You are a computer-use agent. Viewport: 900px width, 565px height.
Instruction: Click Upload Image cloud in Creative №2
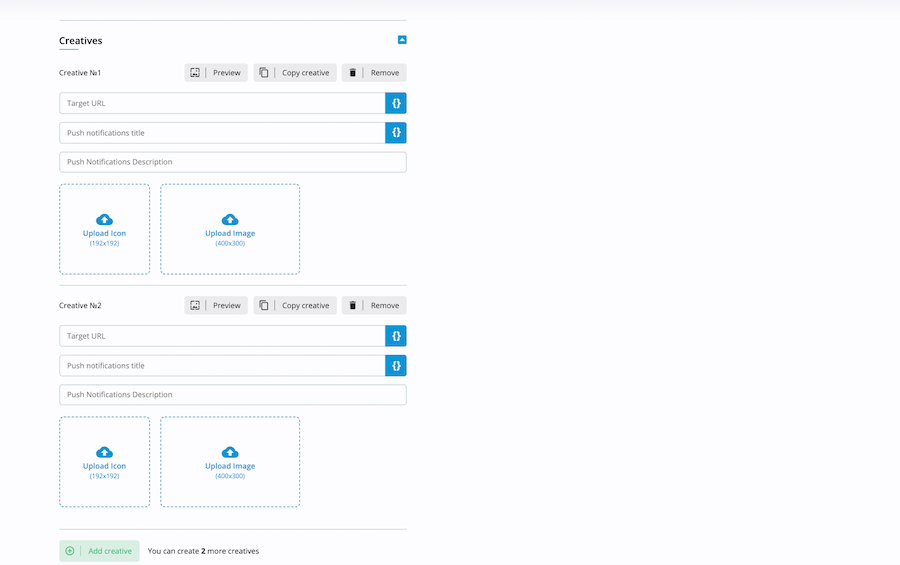(230, 452)
